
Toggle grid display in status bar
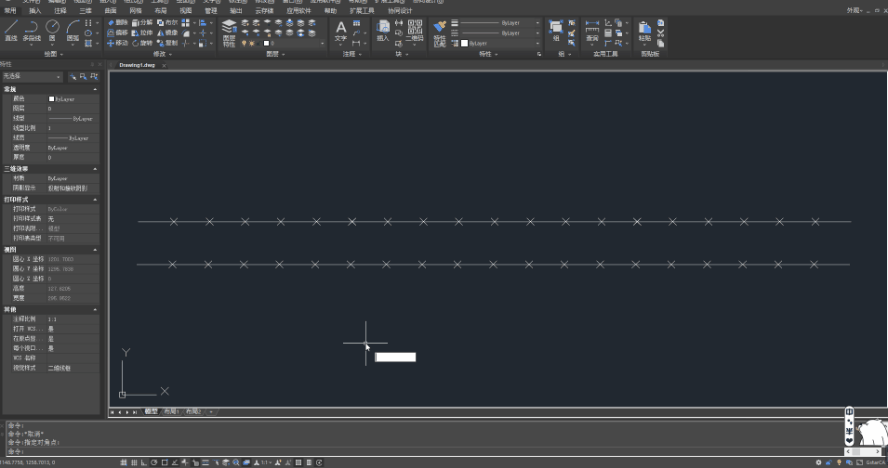(x=134, y=463)
